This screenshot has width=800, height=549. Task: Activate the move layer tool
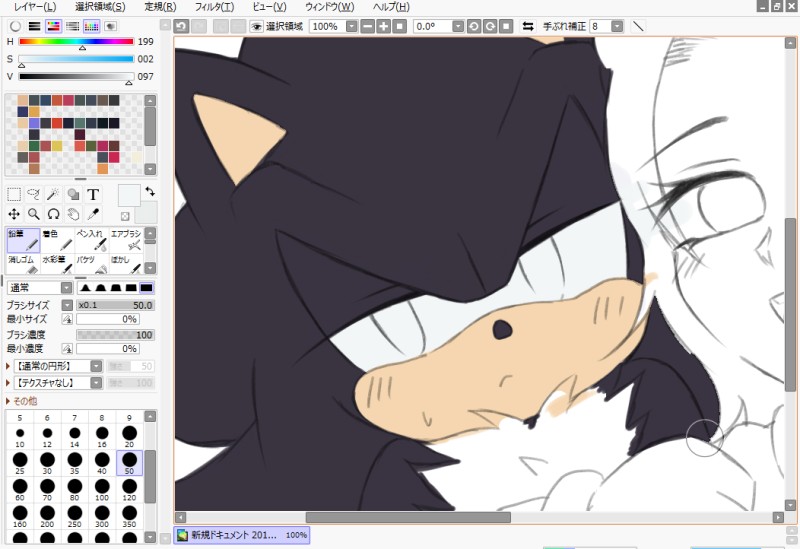tap(14, 214)
